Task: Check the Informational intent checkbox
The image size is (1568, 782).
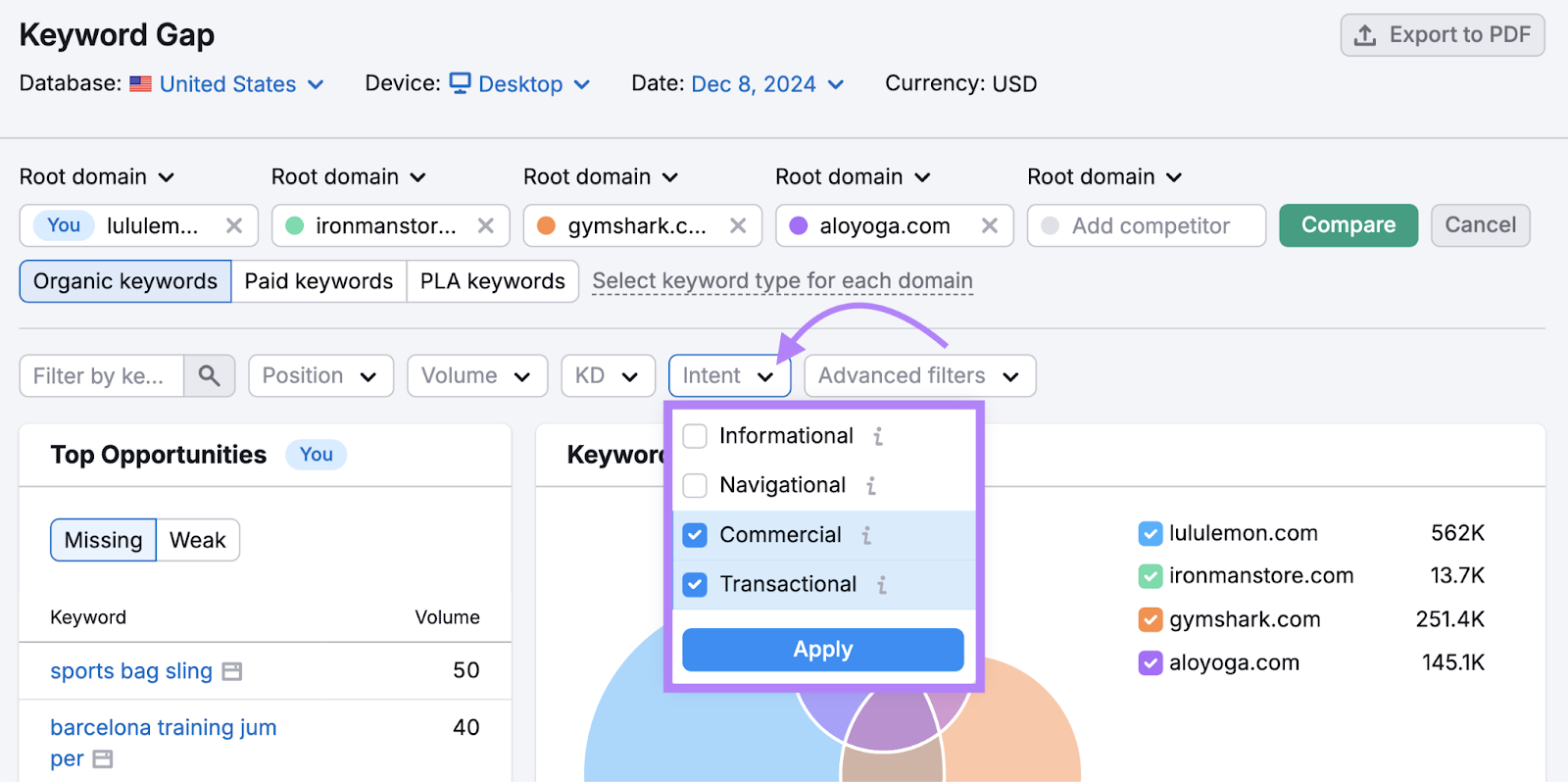Action: pos(695,436)
